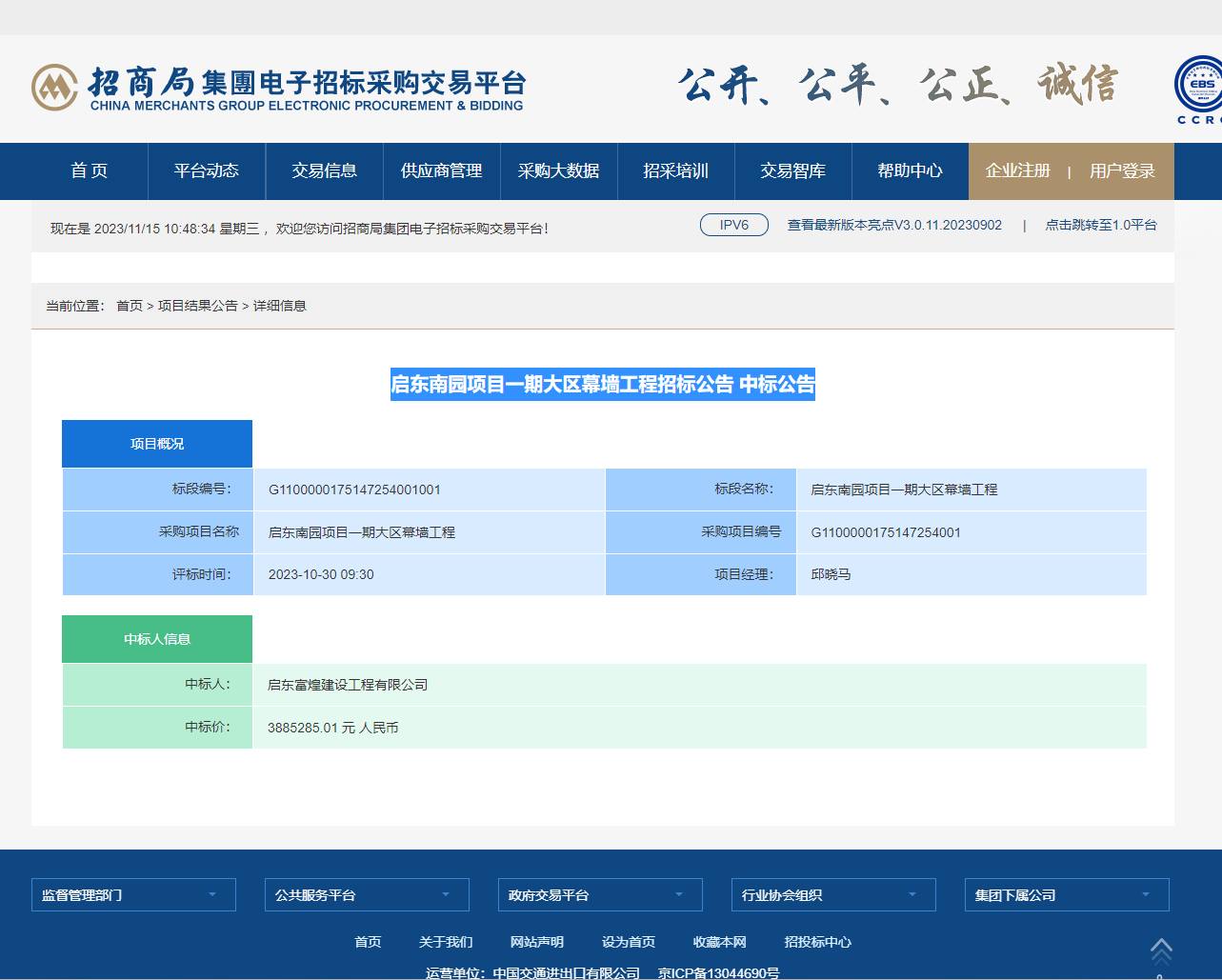The height and width of the screenshot is (980, 1222).
Task: Select the 中标人信息 section tab
Action: pos(157,639)
